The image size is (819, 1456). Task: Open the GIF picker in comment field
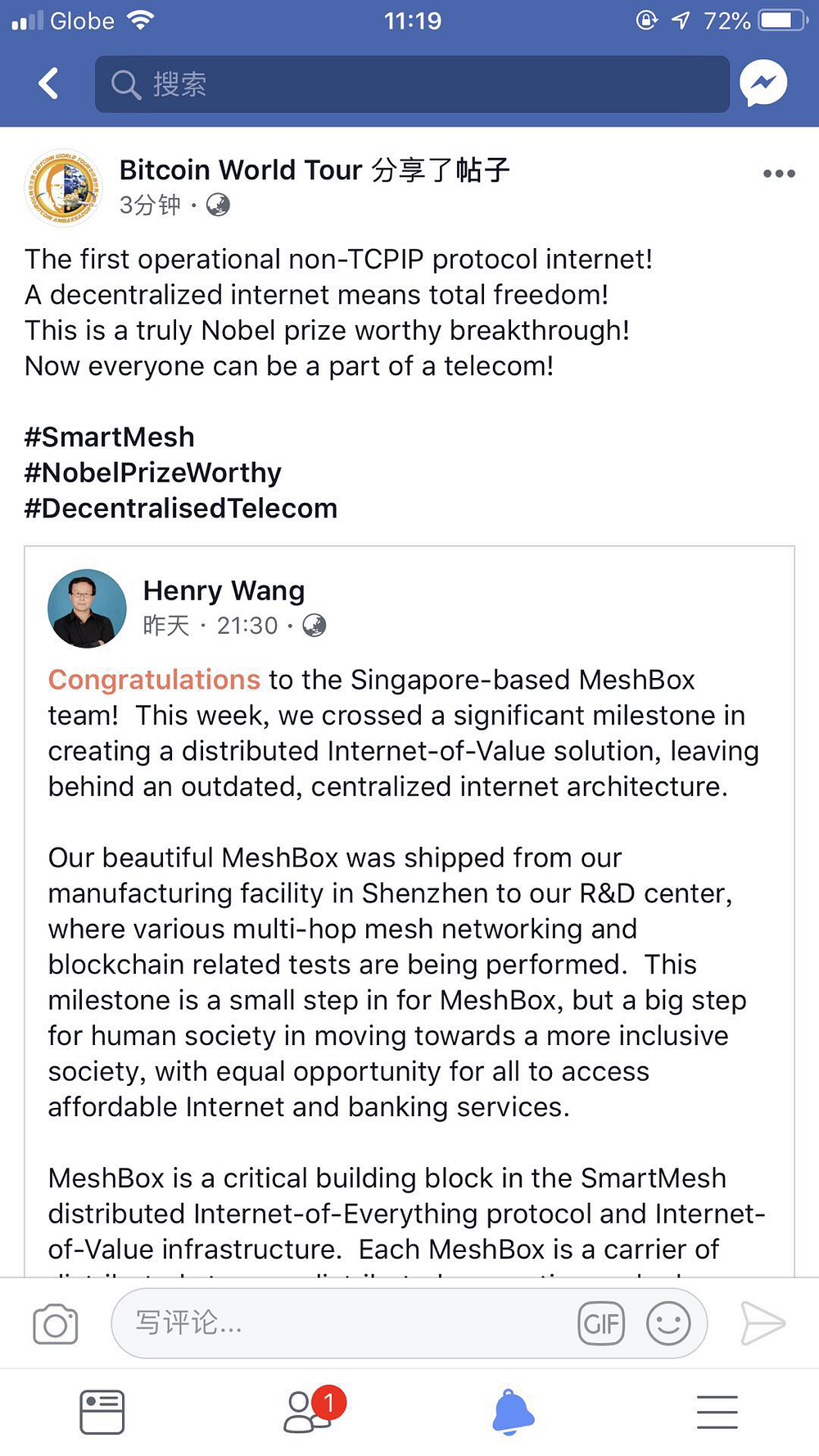click(602, 1323)
